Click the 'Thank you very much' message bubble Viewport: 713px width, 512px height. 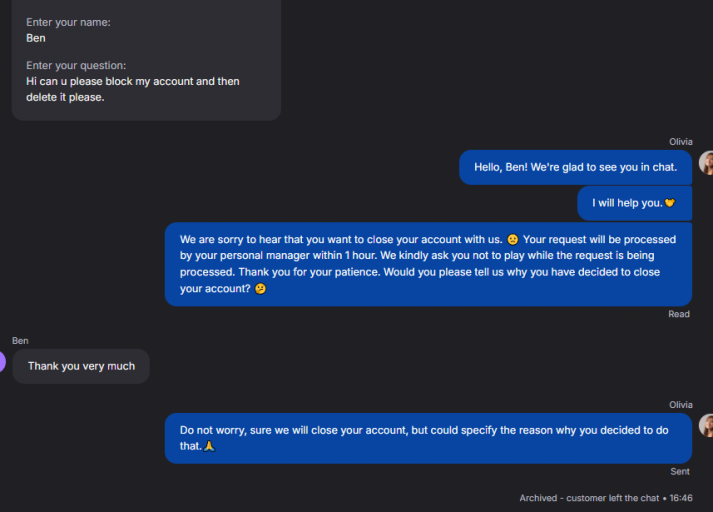pyautogui.click(x=81, y=366)
